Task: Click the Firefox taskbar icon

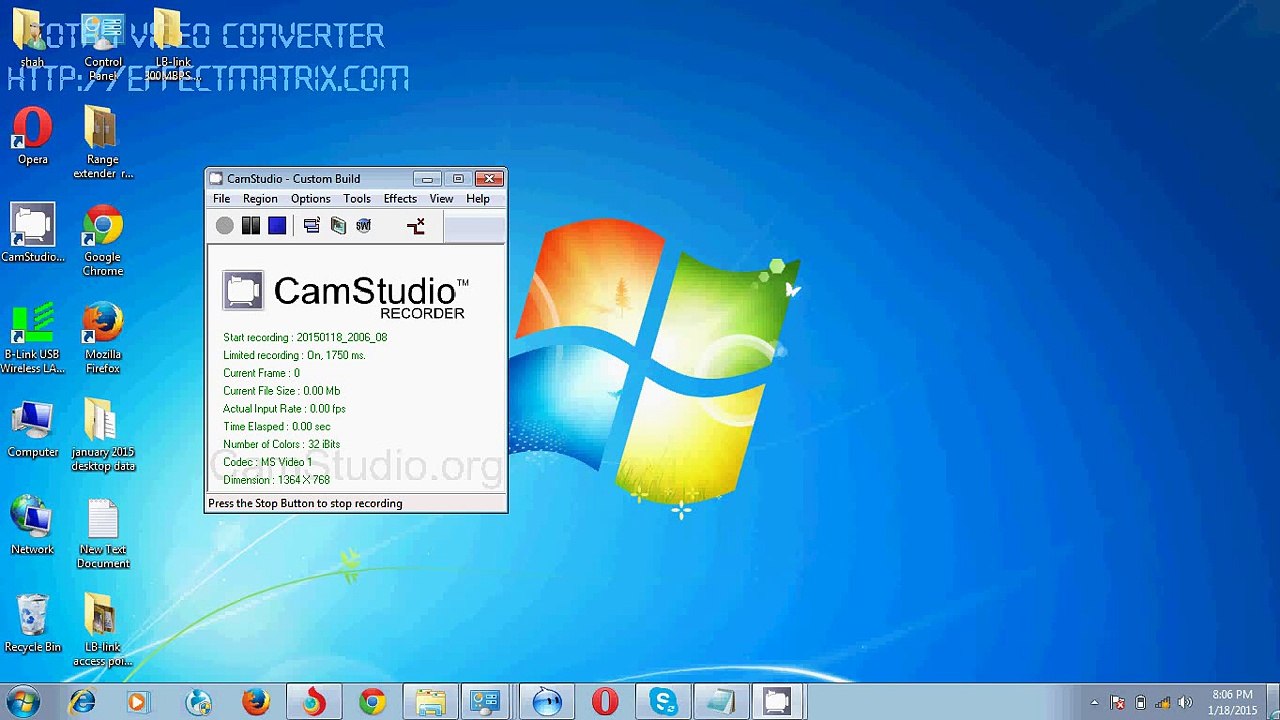Action: tap(256, 703)
